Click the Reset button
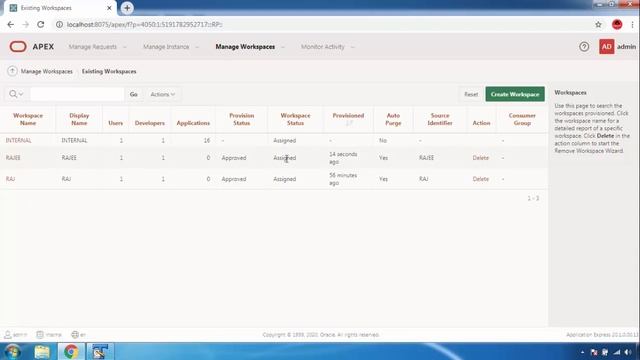Screen dimensions: 640x360 [x=471, y=94]
